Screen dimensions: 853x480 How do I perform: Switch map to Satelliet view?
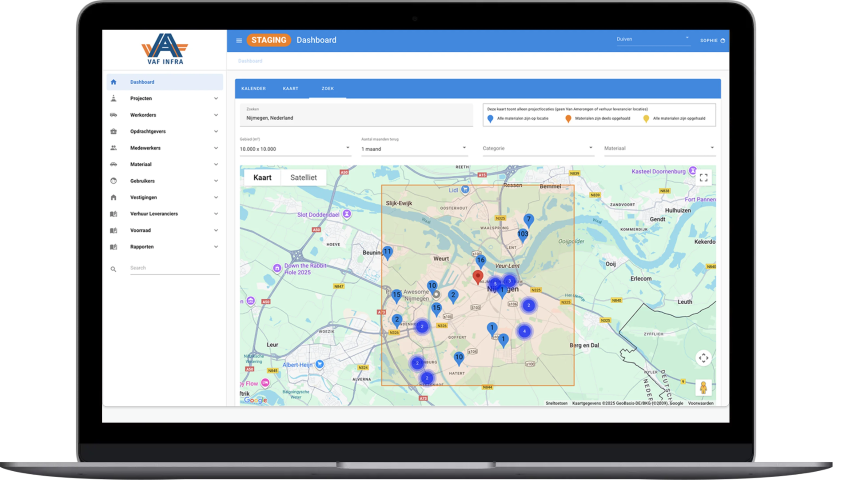[x=304, y=177]
